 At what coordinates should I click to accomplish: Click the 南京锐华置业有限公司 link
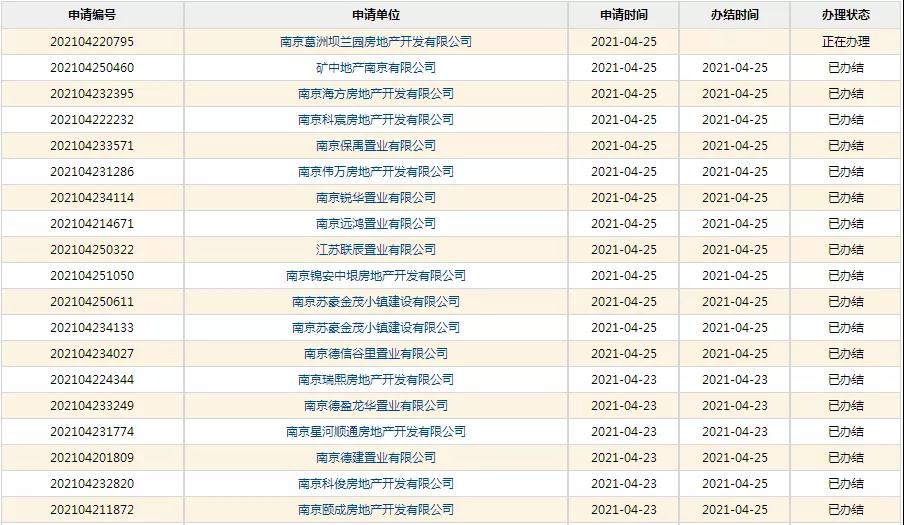[375, 198]
